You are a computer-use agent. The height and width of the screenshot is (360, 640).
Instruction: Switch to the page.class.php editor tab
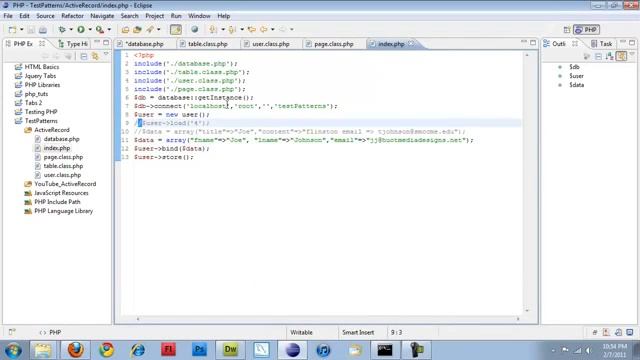pyautogui.click(x=333, y=44)
